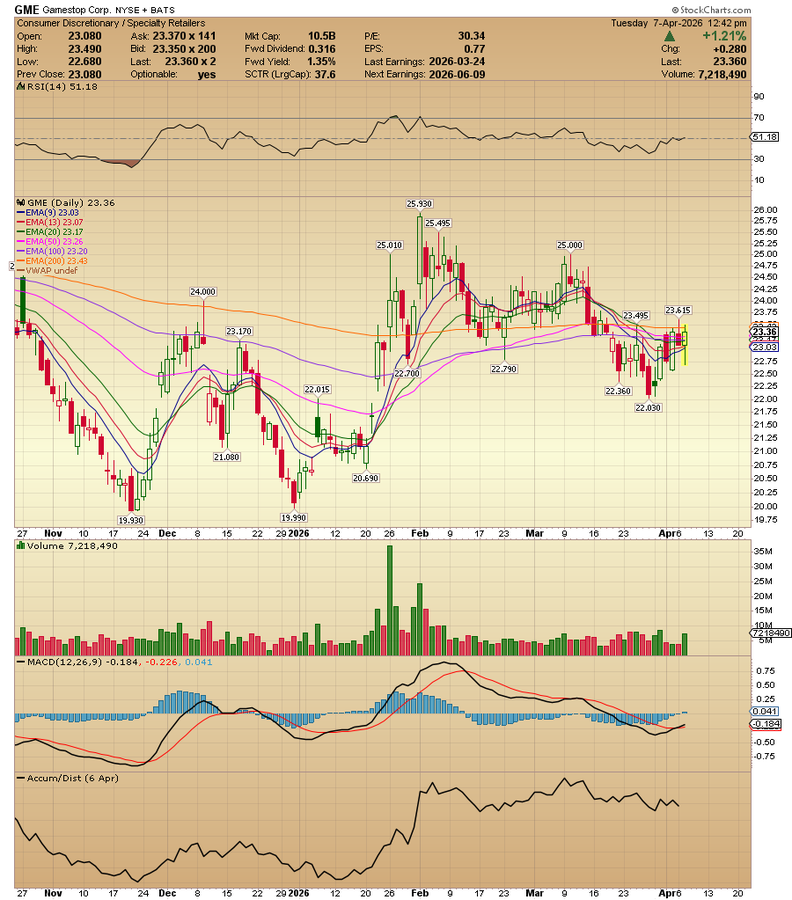This screenshot has width=792, height=900.
Task: Click the 22.015 price annotation
Action: [317, 390]
